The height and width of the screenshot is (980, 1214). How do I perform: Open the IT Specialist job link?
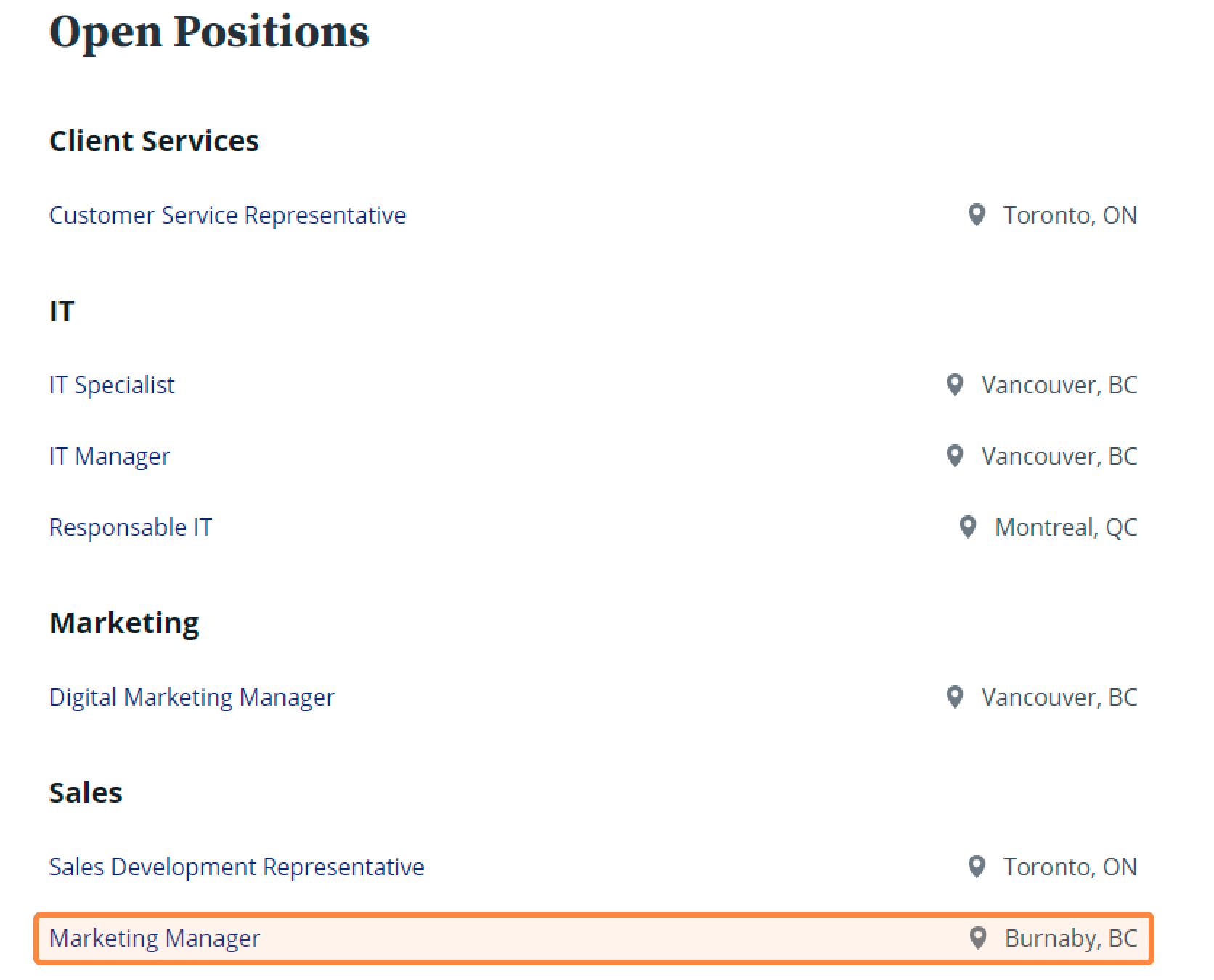112,385
